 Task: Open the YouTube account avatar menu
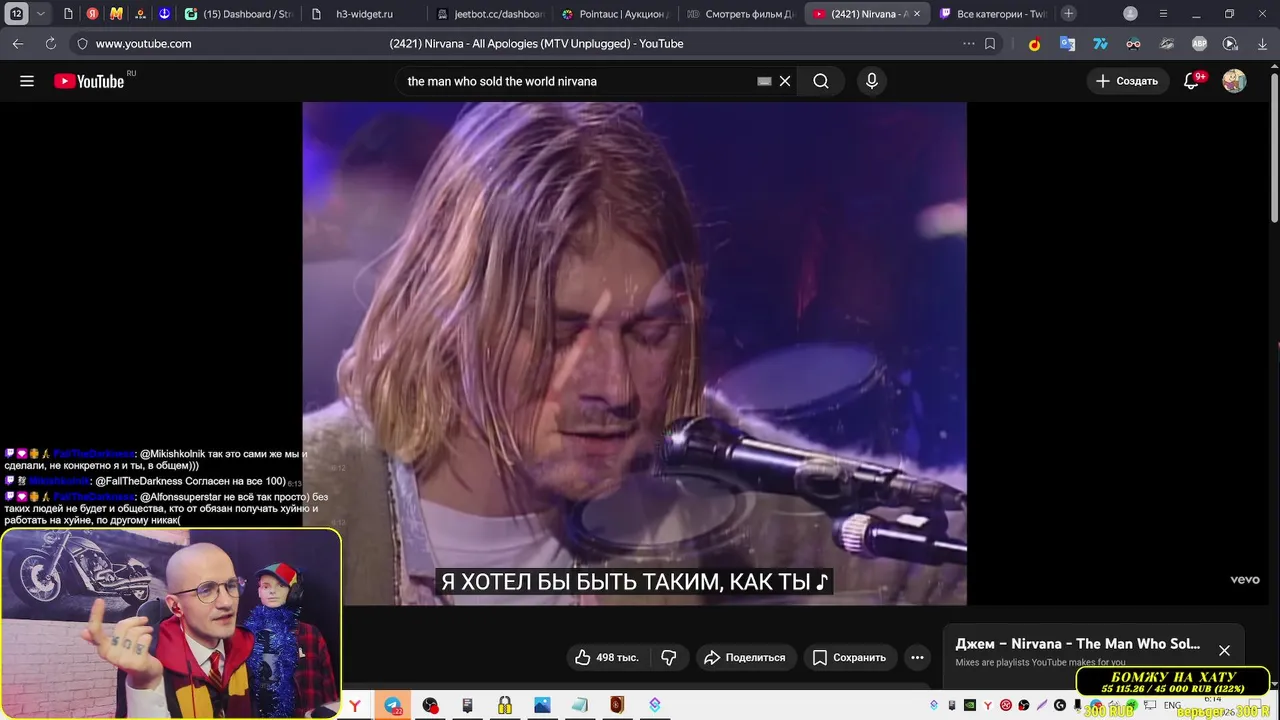(1234, 81)
